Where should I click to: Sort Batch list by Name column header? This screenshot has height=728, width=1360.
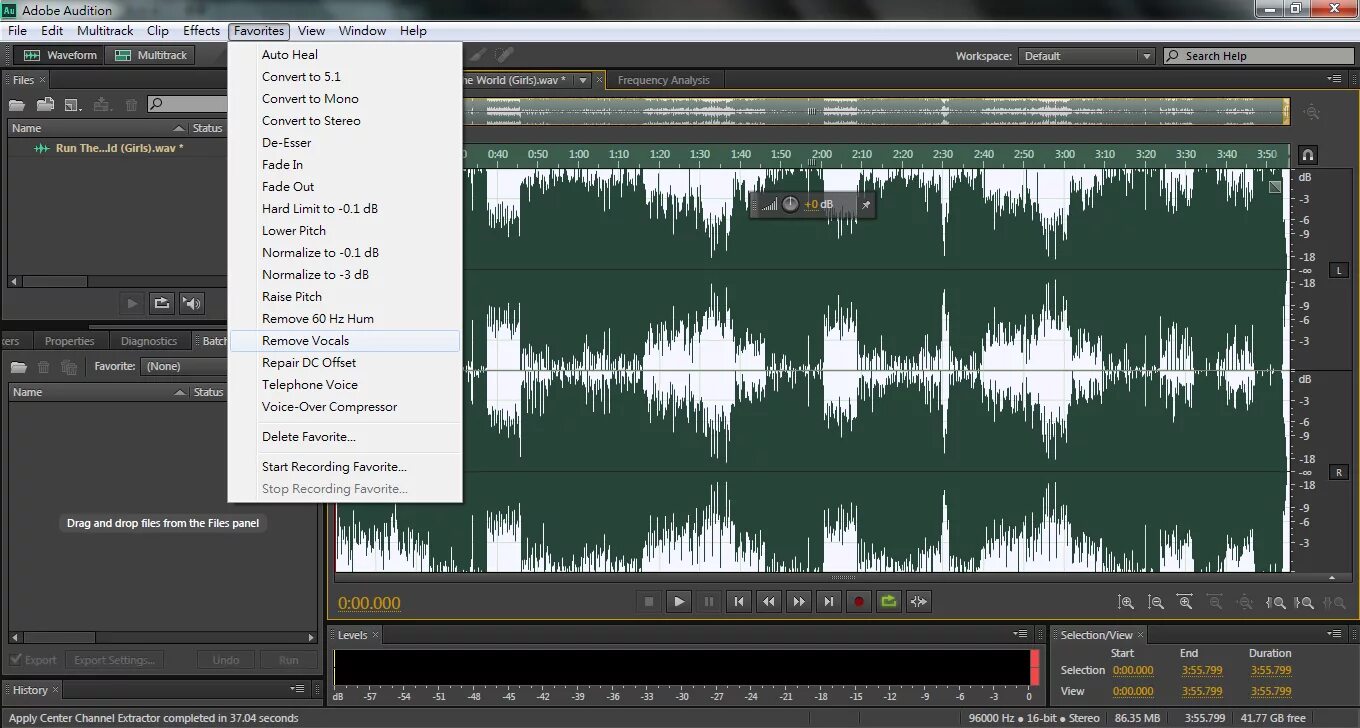pyautogui.click(x=98, y=392)
